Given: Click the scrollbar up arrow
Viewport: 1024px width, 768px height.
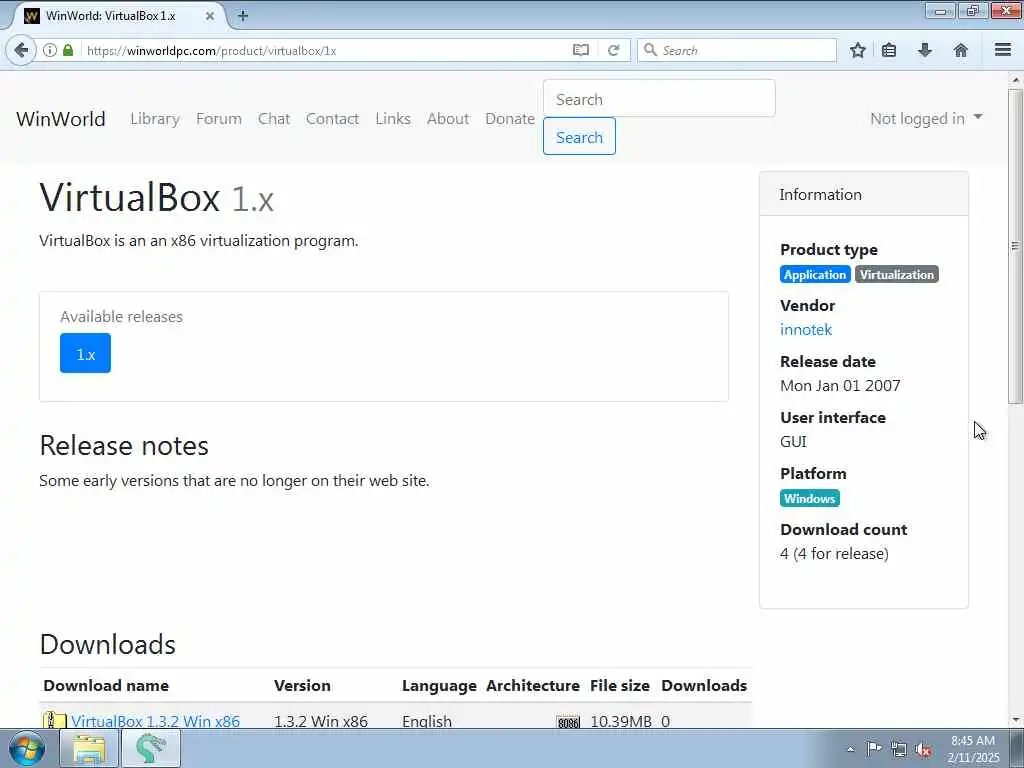Looking at the screenshot, I should [1016, 80].
